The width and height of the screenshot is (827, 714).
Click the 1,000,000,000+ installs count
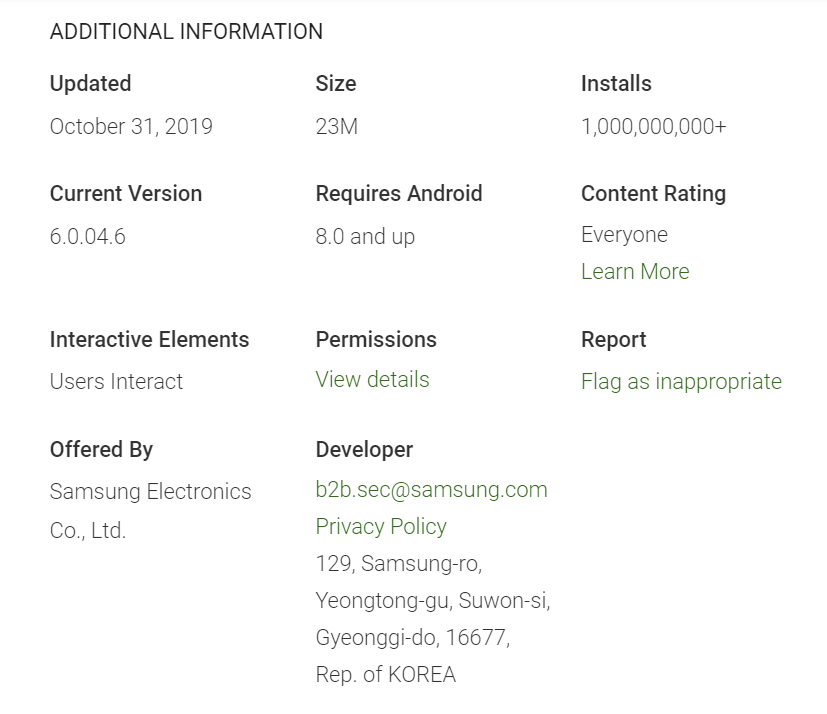pos(653,127)
